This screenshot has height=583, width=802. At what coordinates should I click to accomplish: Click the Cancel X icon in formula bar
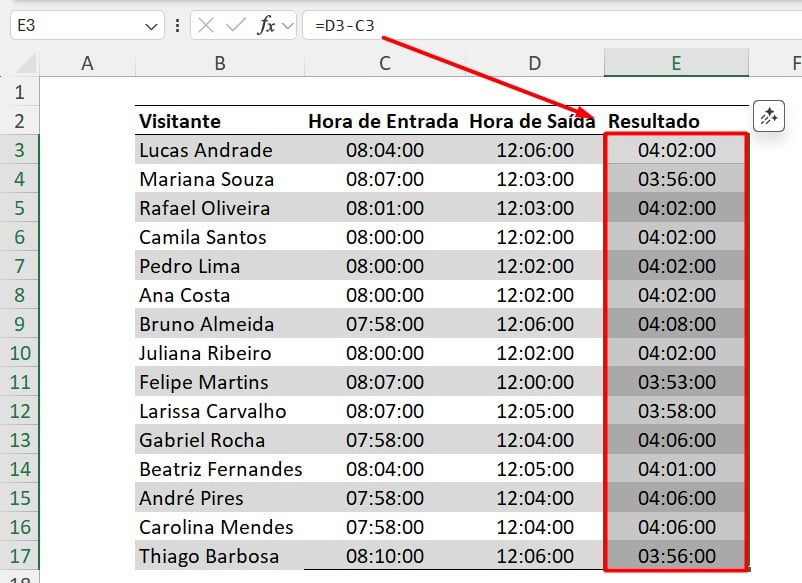point(206,26)
